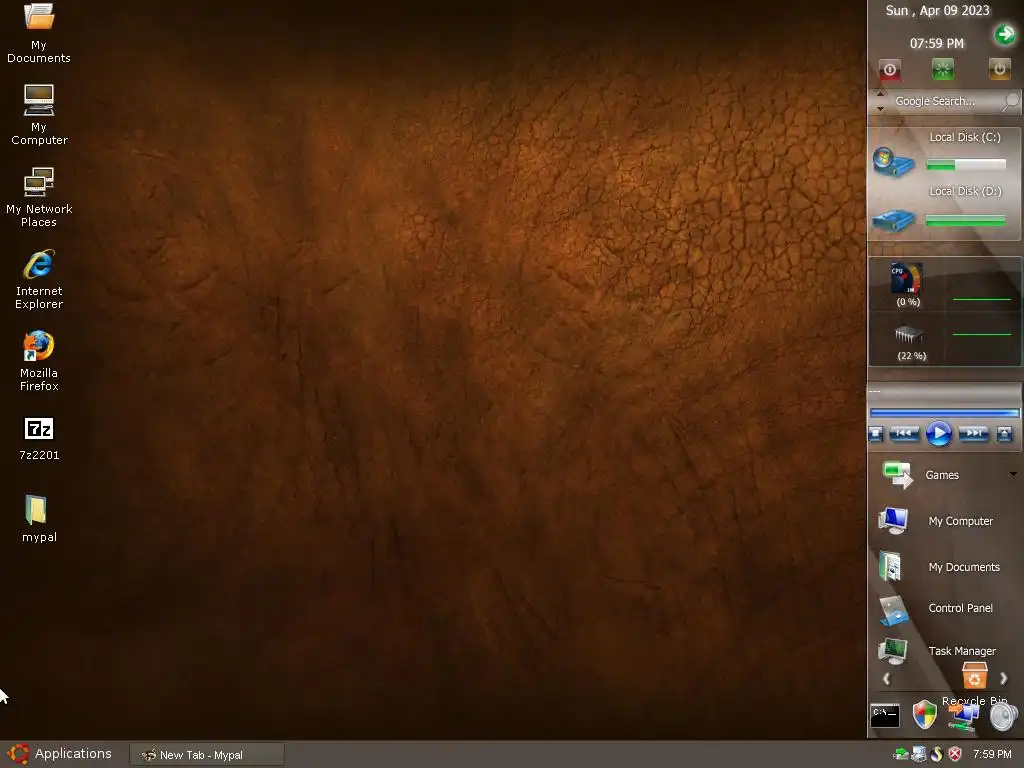The height and width of the screenshot is (768, 1024).
Task: Click the eject/open file player button
Action: [x=1004, y=434]
